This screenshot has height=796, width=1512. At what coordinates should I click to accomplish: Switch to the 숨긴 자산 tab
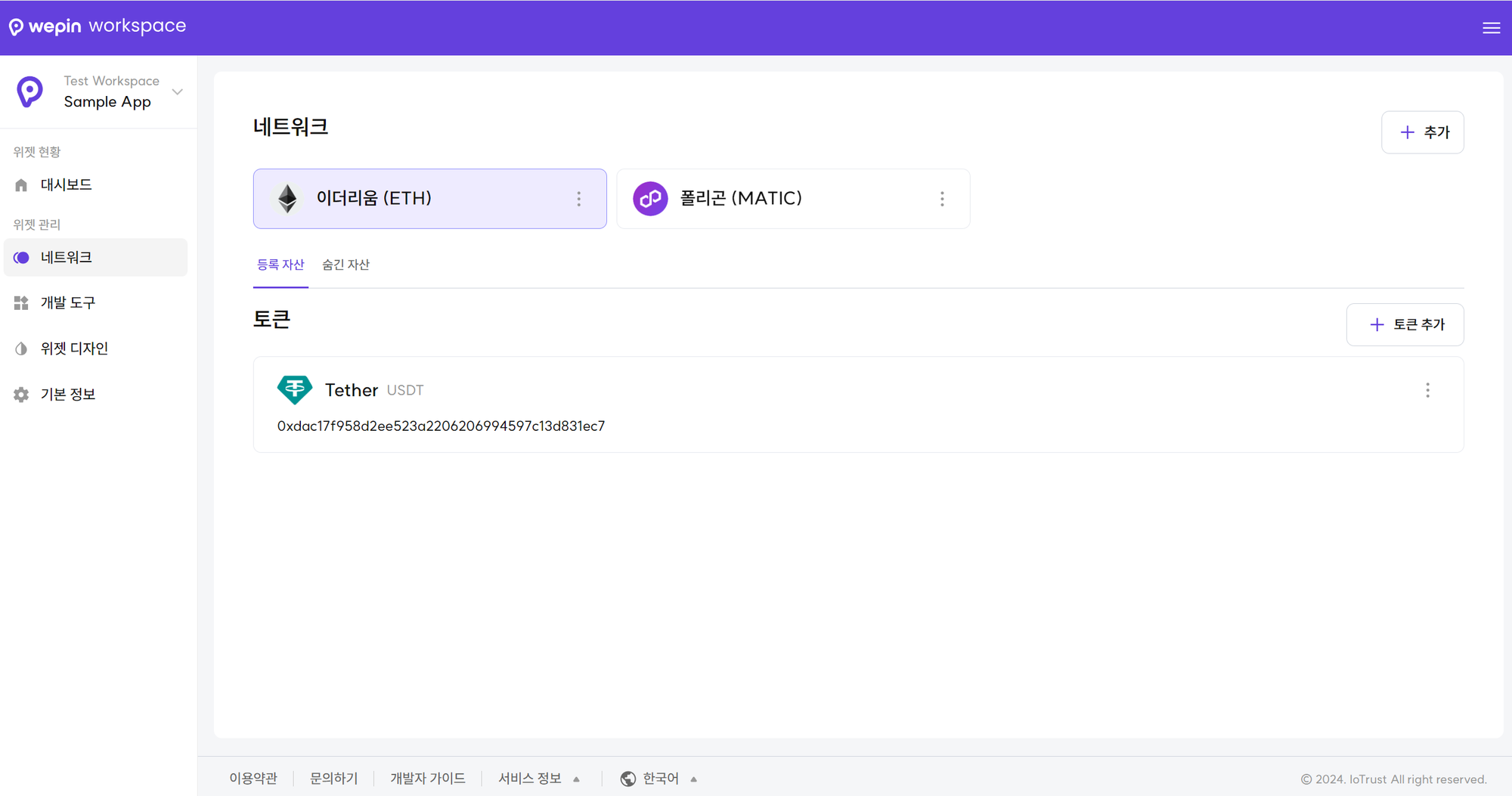coord(345,265)
